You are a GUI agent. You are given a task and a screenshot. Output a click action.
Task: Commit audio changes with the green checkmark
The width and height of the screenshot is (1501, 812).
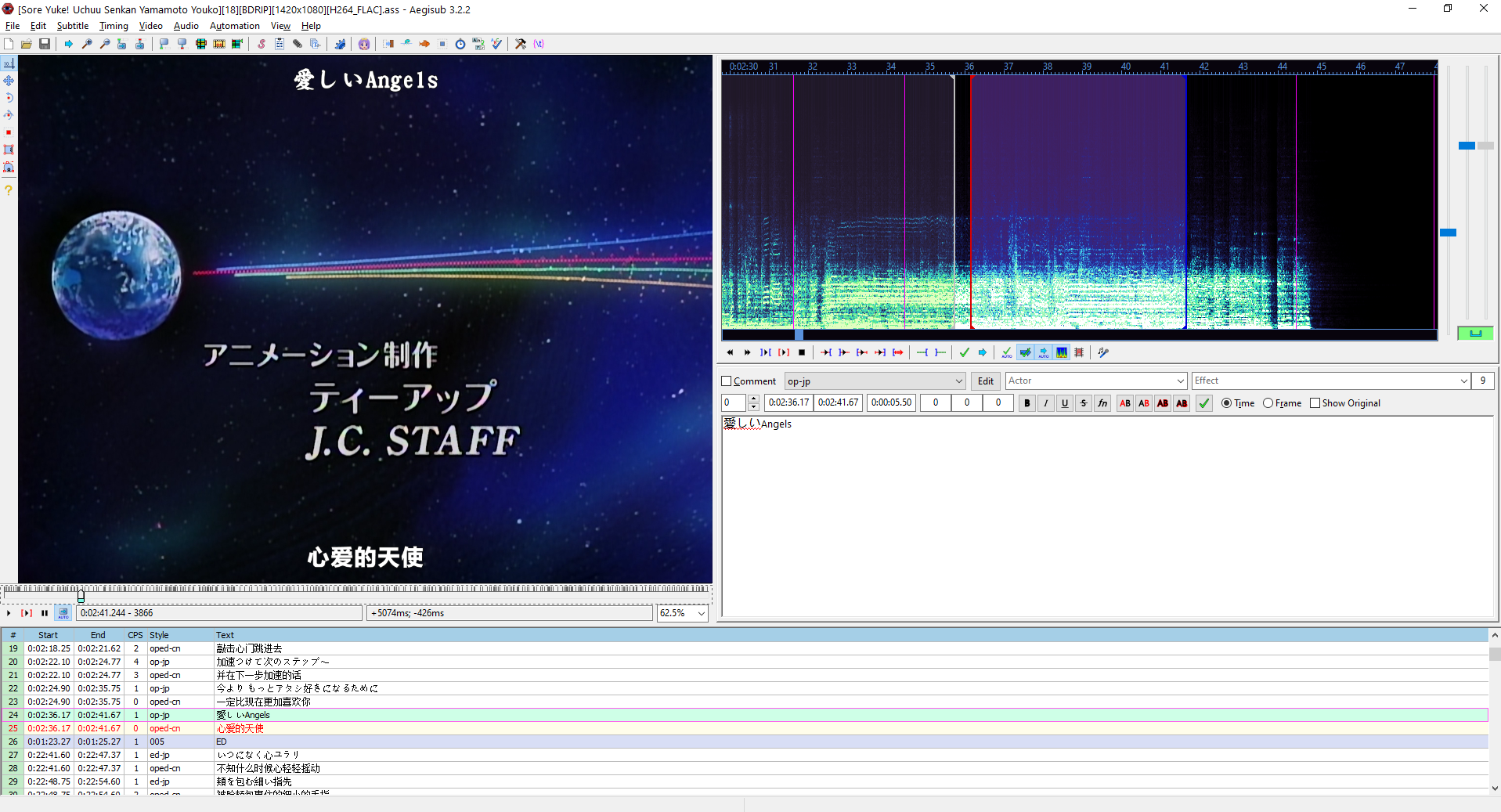coord(965,352)
